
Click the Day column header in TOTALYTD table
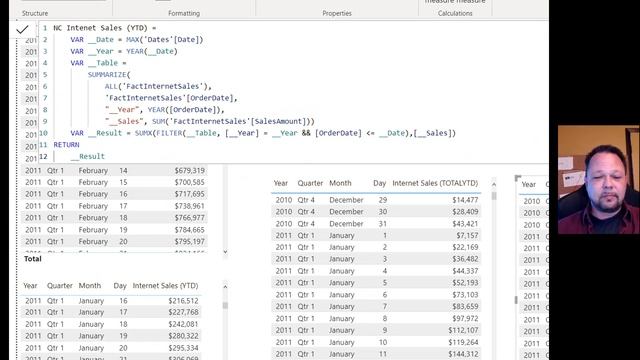pos(380,183)
